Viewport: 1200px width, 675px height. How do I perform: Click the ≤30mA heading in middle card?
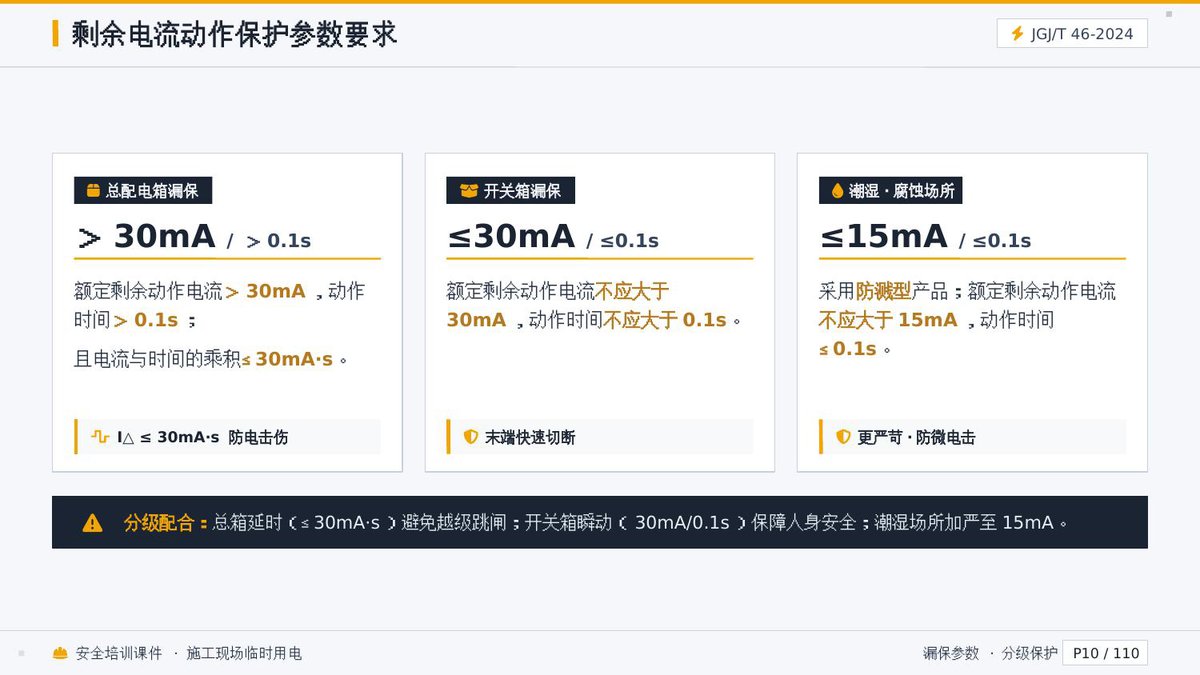(511, 237)
